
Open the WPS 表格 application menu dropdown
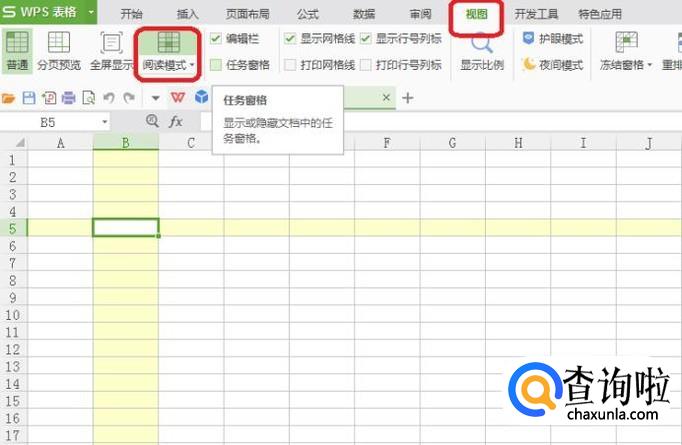click(x=91, y=13)
